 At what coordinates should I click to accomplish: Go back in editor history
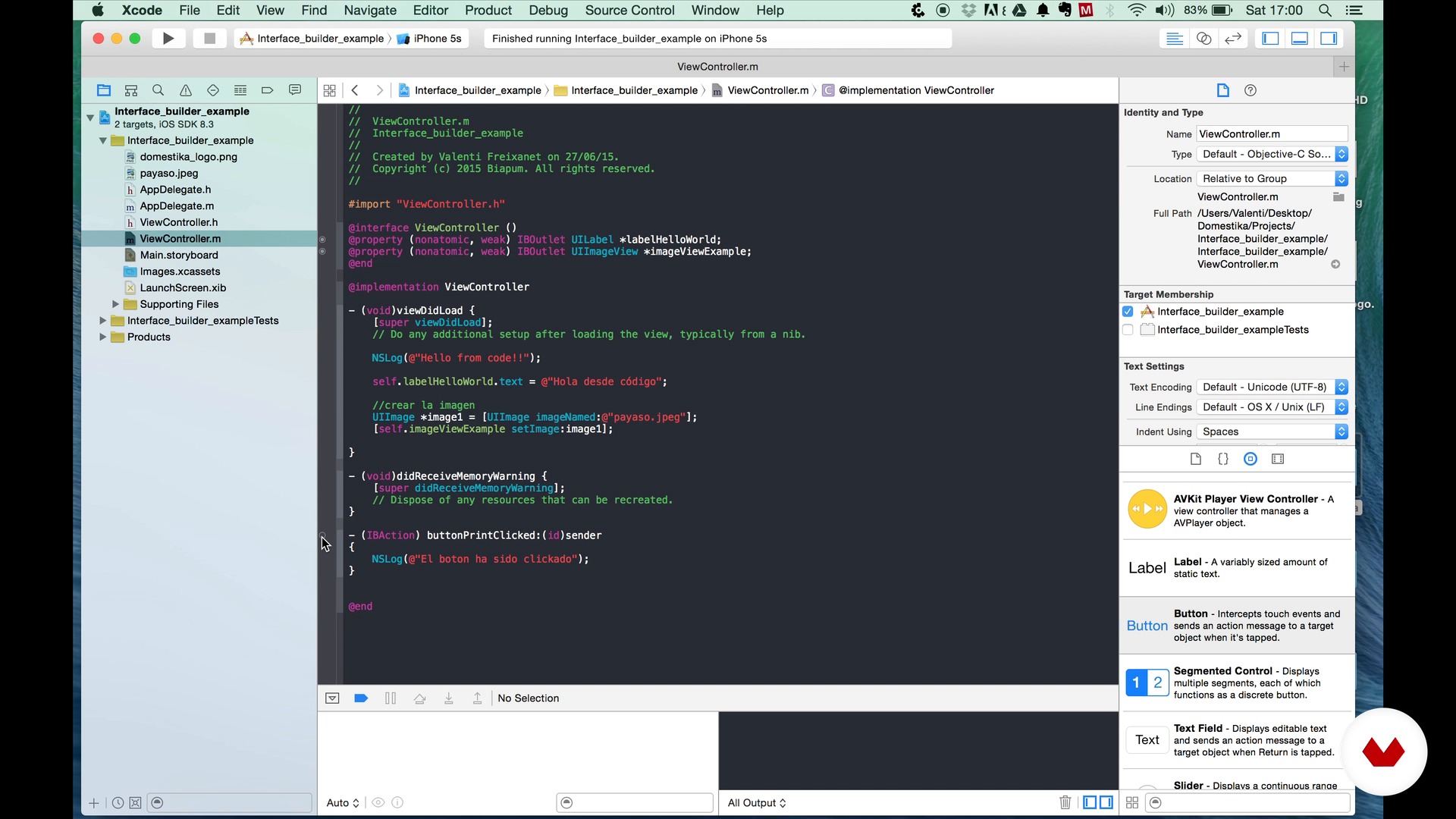click(355, 90)
